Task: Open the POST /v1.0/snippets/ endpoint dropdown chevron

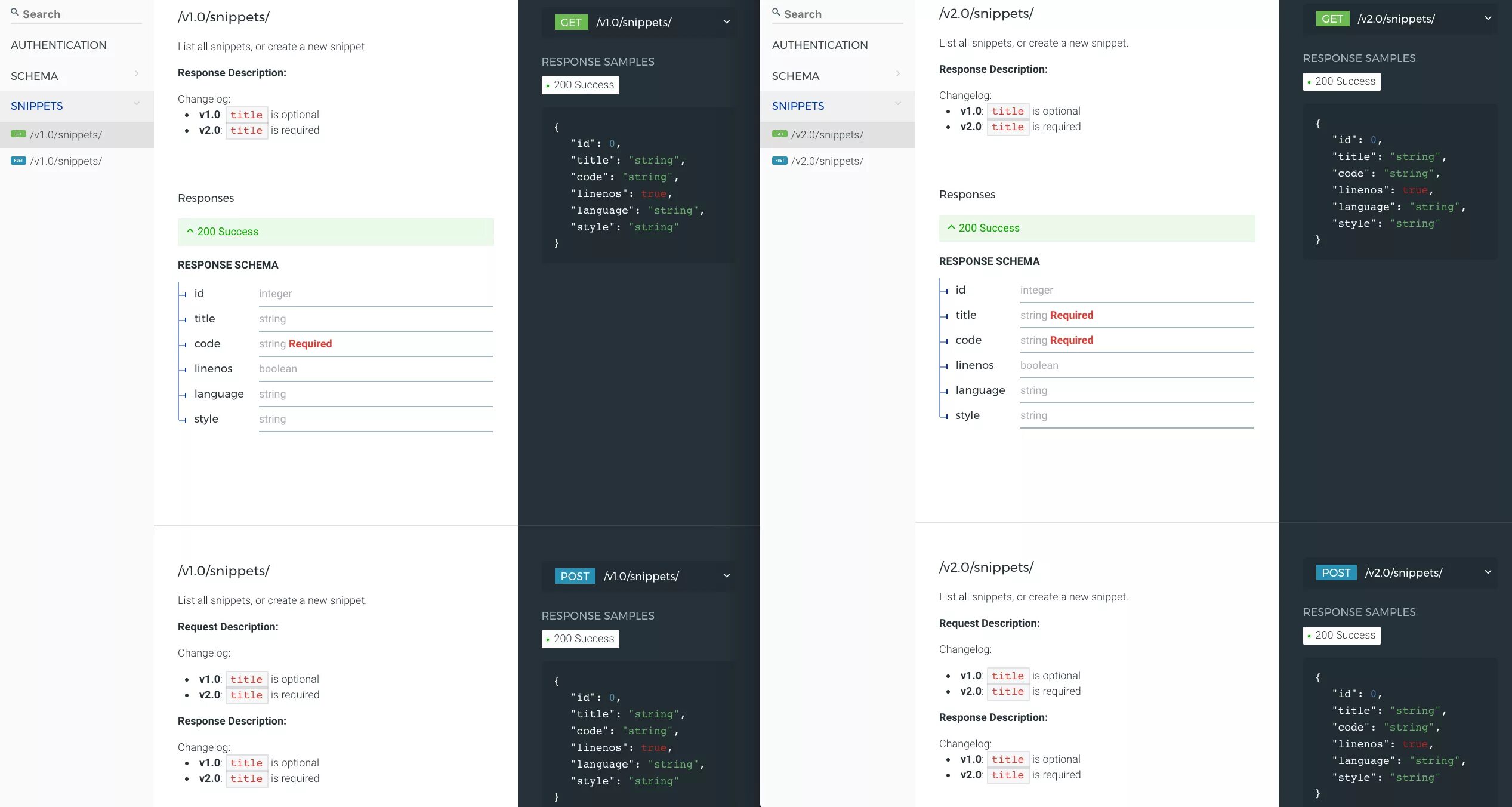Action: pos(726,576)
